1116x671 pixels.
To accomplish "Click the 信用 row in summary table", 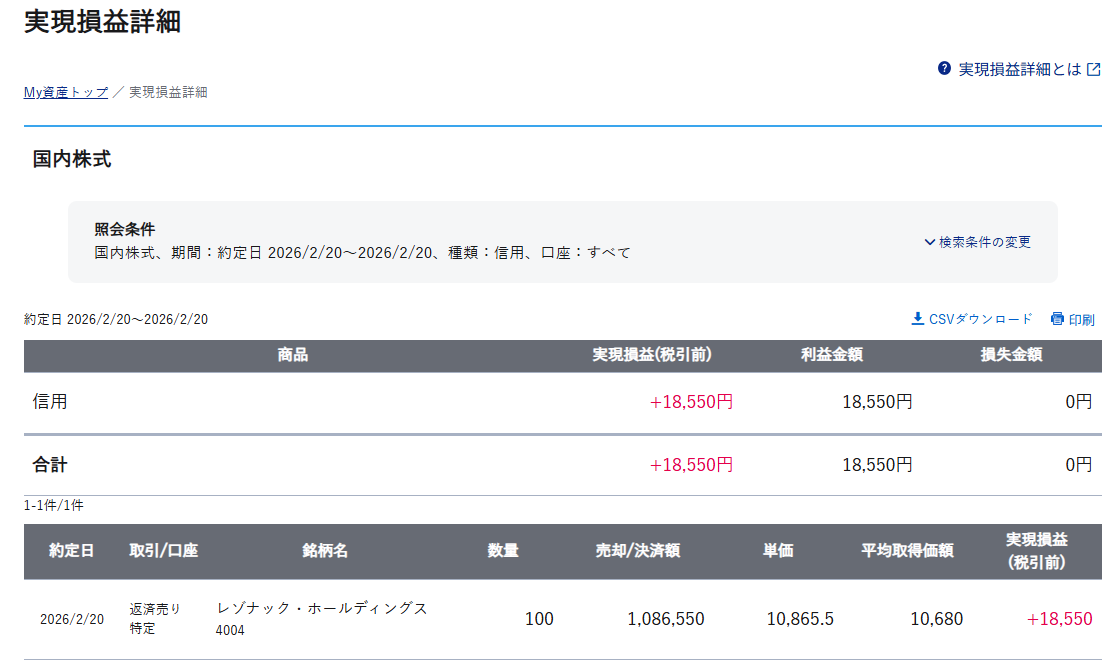I will (50, 402).
